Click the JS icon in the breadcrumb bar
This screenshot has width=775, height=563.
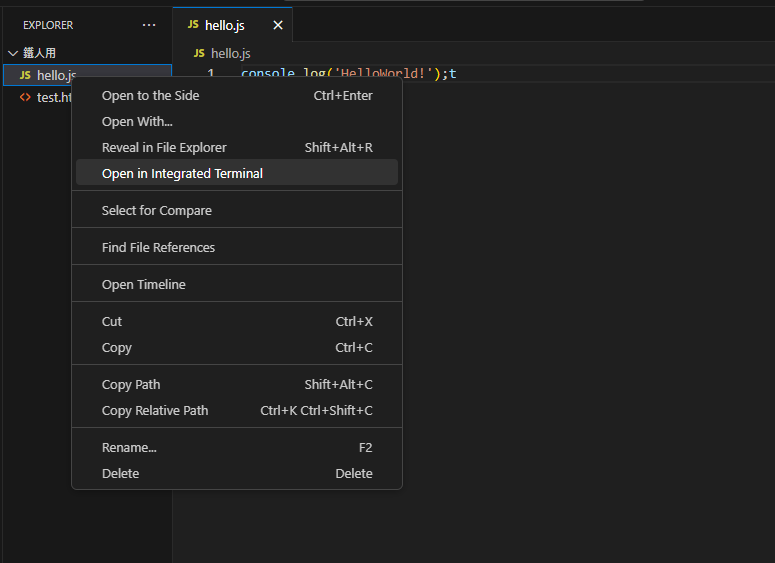(x=199, y=53)
